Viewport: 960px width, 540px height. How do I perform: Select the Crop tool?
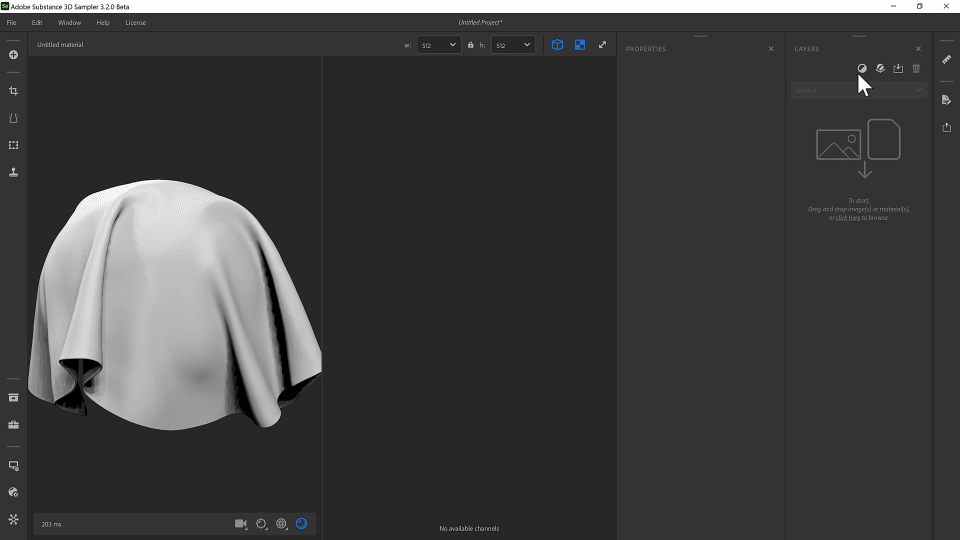13,91
